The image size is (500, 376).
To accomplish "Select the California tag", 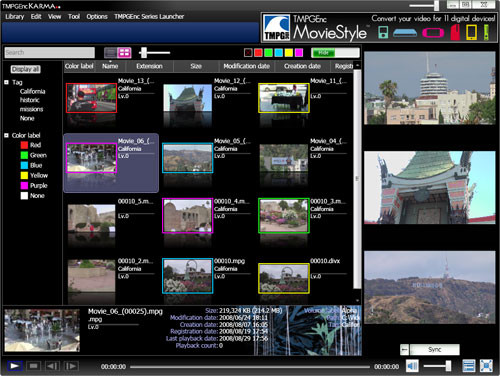I will click(x=32, y=91).
